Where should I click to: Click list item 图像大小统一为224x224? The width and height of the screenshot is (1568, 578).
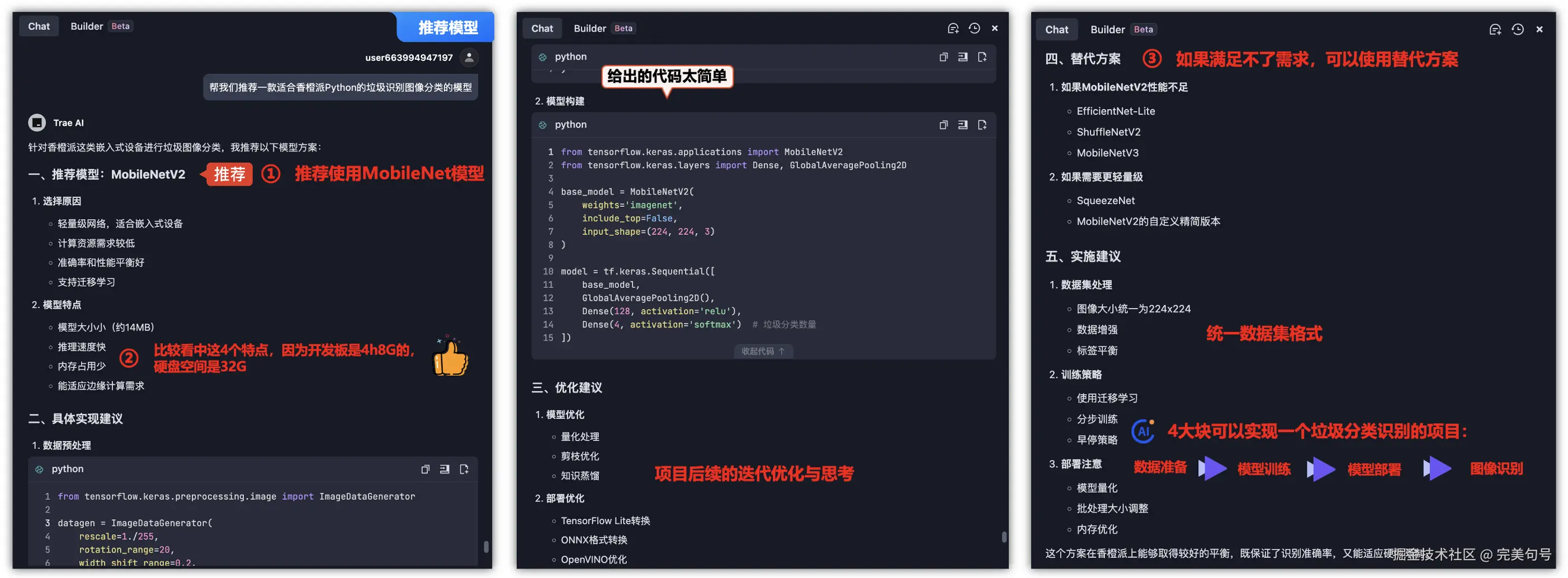coord(1134,309)
